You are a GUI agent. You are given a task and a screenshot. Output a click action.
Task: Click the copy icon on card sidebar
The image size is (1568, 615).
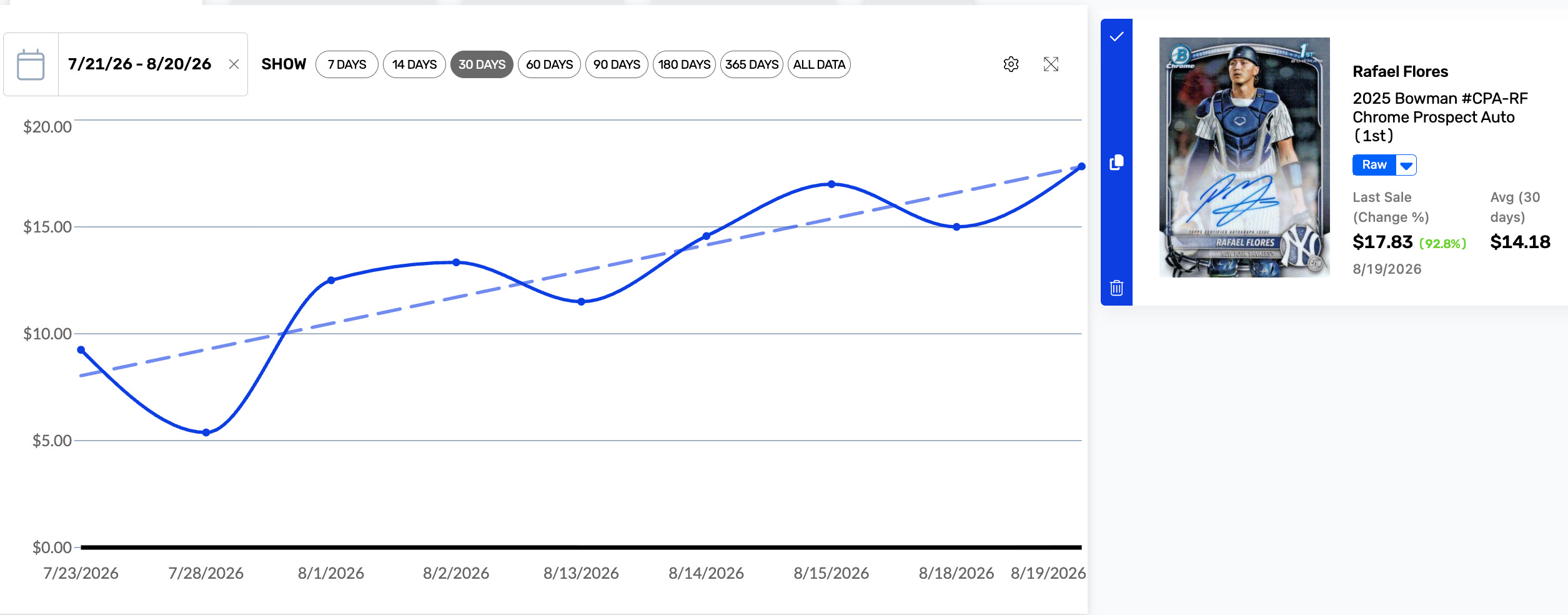[x=1117, y=162]
